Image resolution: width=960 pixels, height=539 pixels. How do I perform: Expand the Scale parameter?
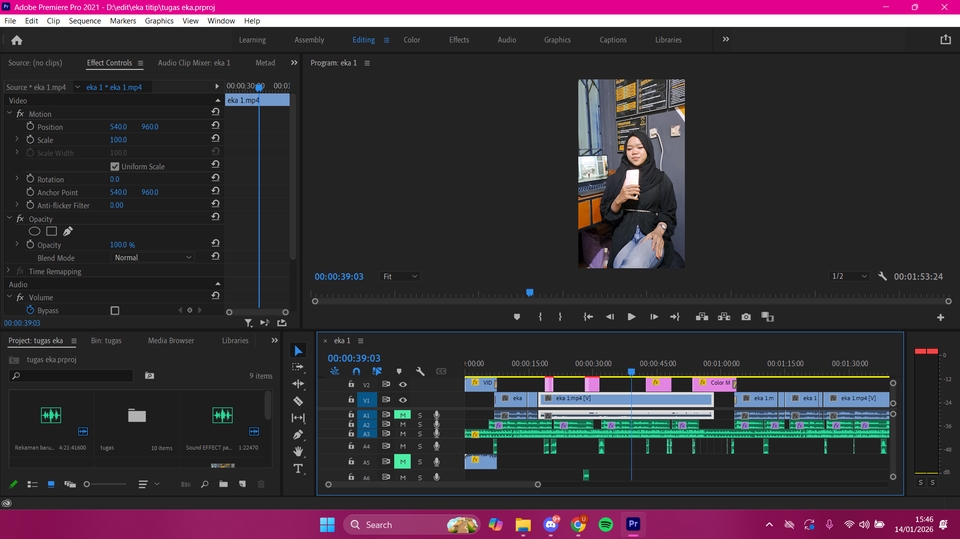coord(17,139)
